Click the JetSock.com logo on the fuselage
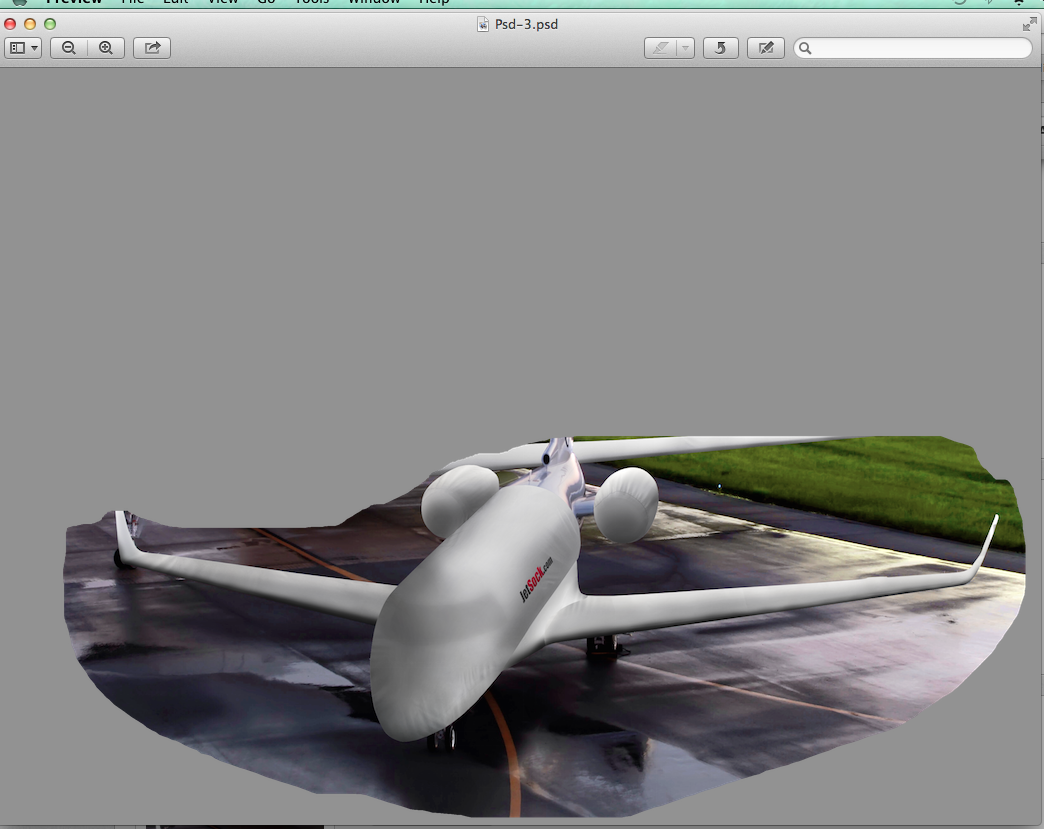Viewport: 1044px width, 829px height. pos(536,579)
